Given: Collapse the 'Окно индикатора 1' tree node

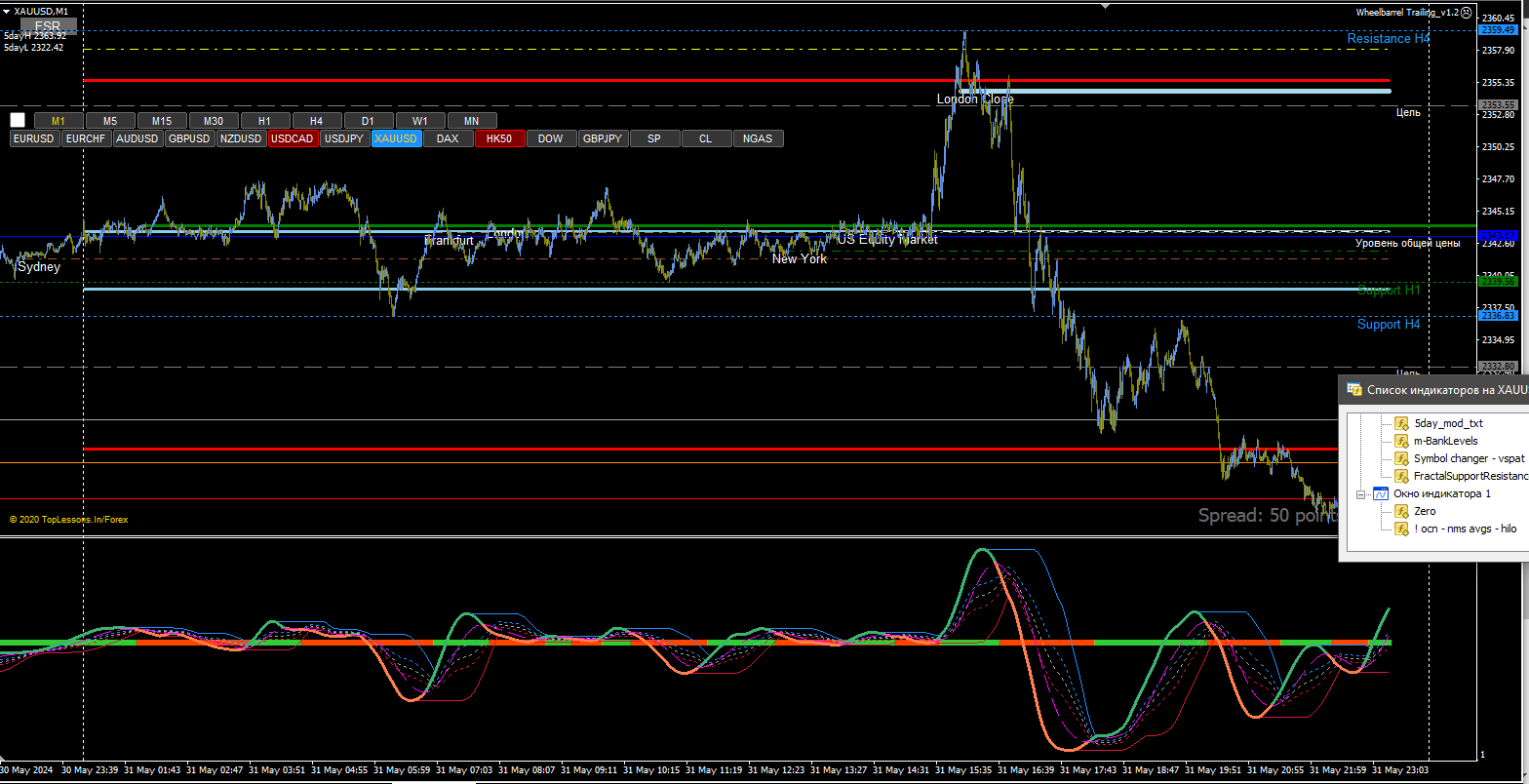Looking at the screenshot, I should (1360, 494).
